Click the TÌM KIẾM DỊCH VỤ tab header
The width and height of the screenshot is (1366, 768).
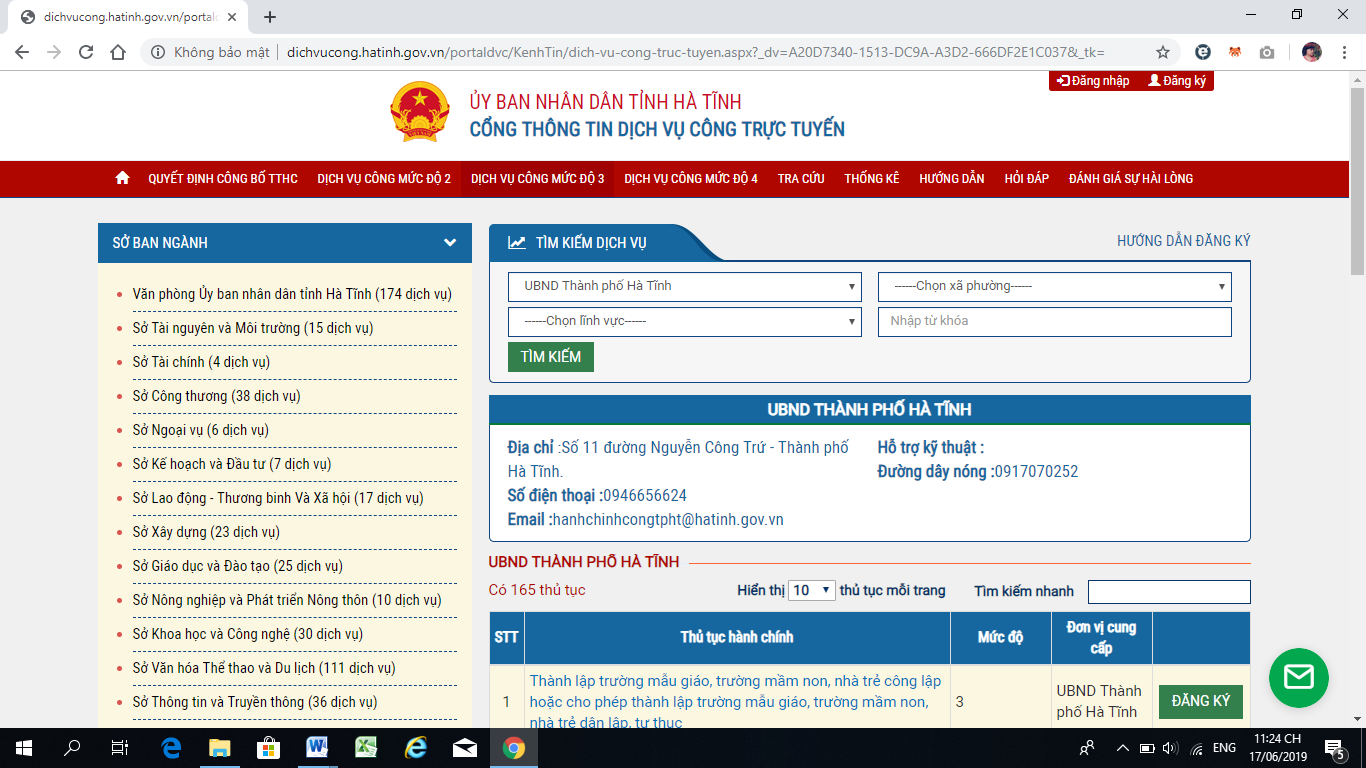point(591,242)
